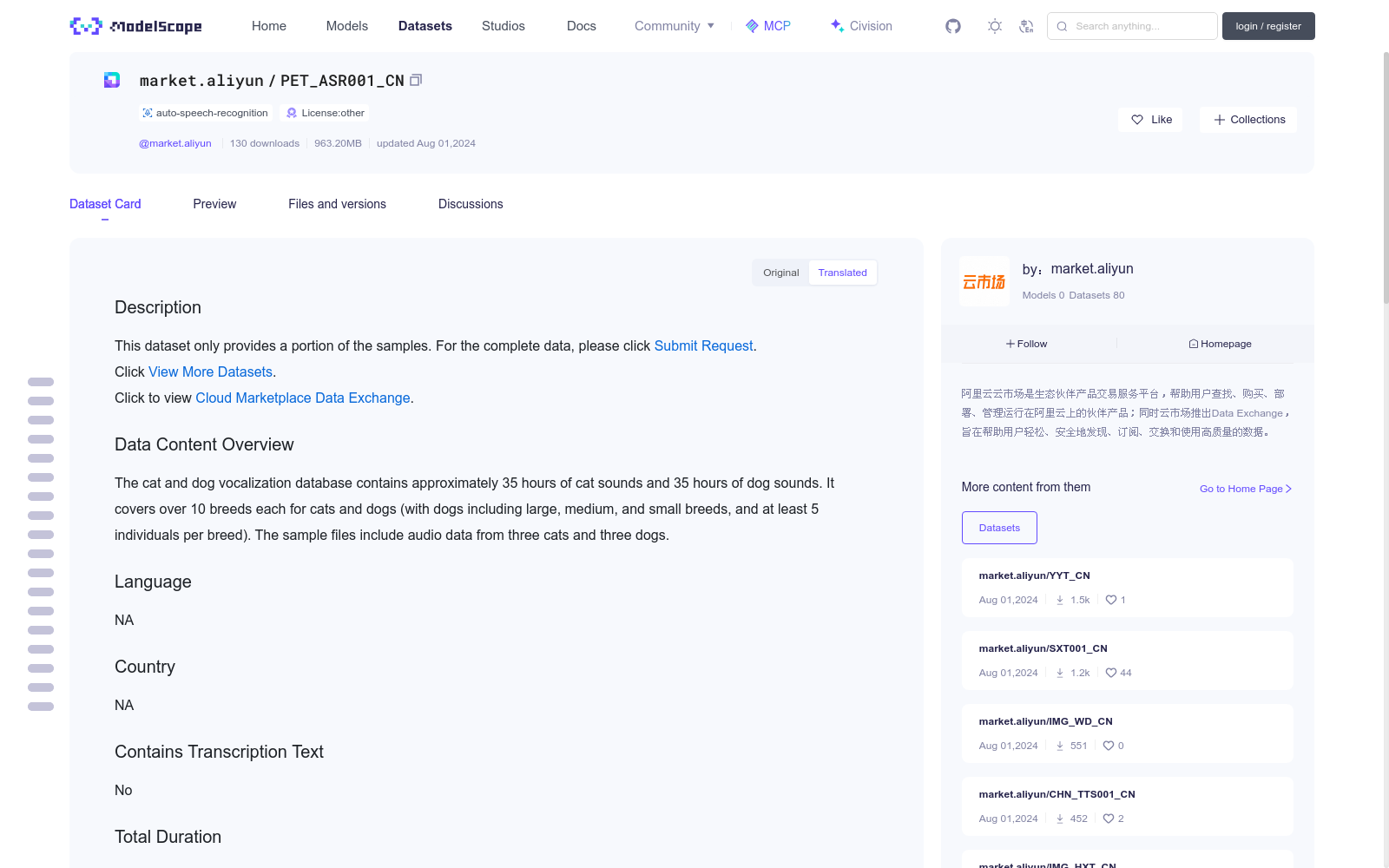
Task: Click the ModelScope logo
Action: (135, 26)
